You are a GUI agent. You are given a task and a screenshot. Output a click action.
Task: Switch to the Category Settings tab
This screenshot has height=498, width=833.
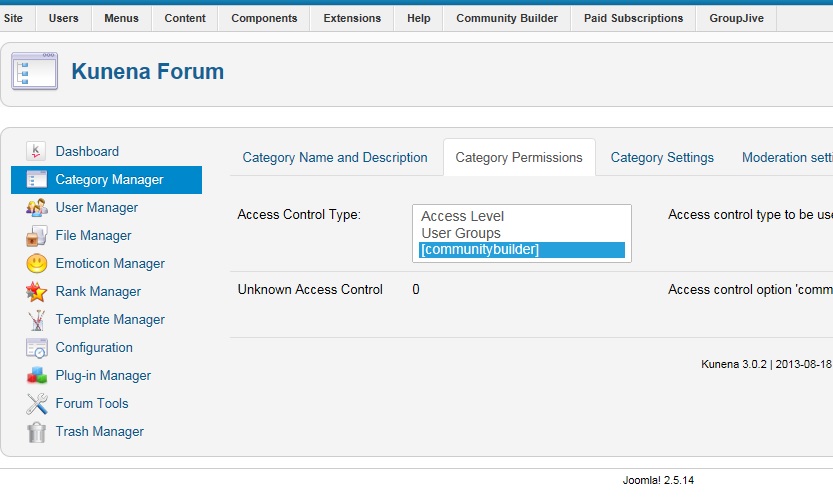point(662,157)
